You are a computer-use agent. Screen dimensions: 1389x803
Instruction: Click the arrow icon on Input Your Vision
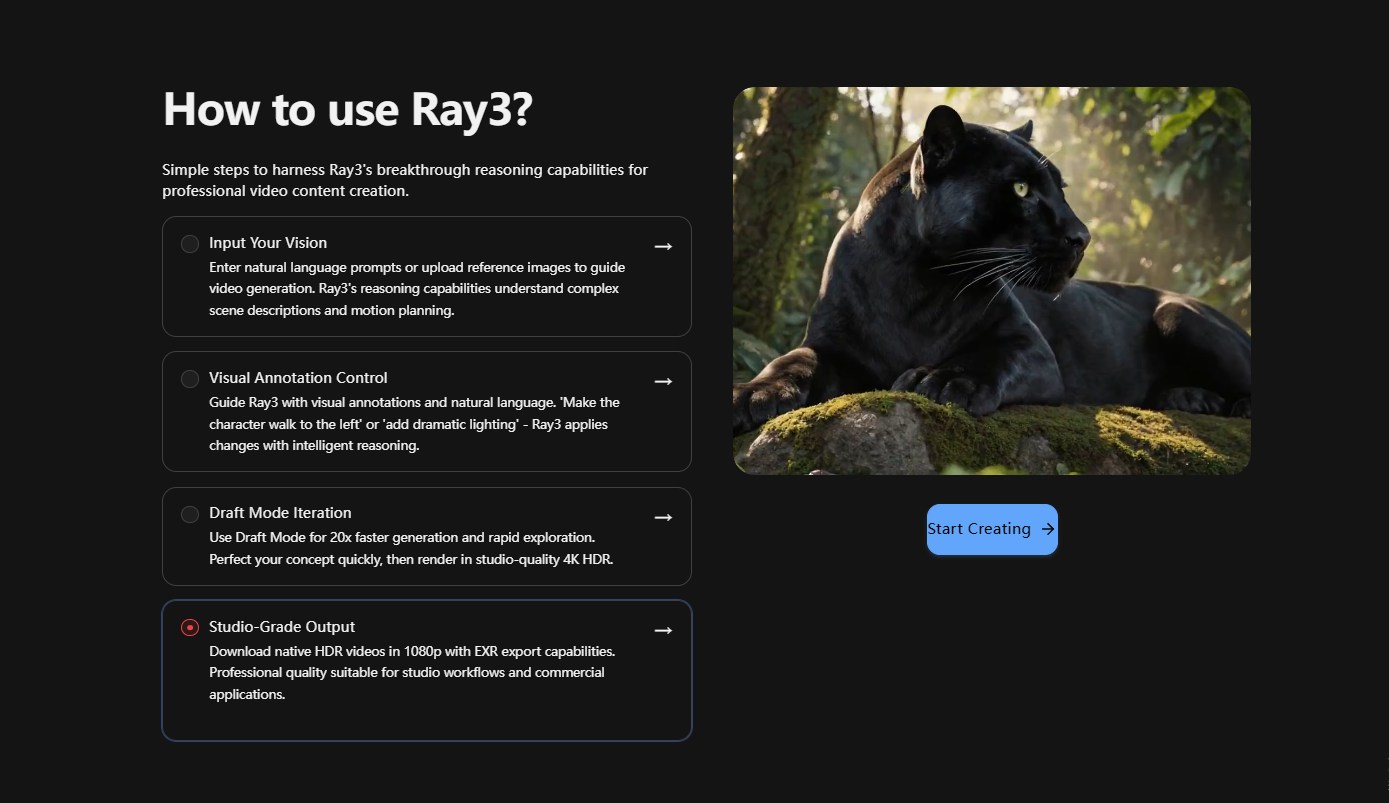pyautogui.click(x=663, y=246)
